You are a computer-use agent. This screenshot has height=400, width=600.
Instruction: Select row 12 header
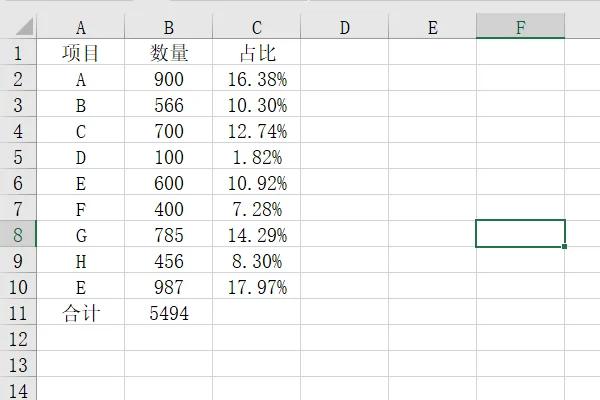coord(18,338)
